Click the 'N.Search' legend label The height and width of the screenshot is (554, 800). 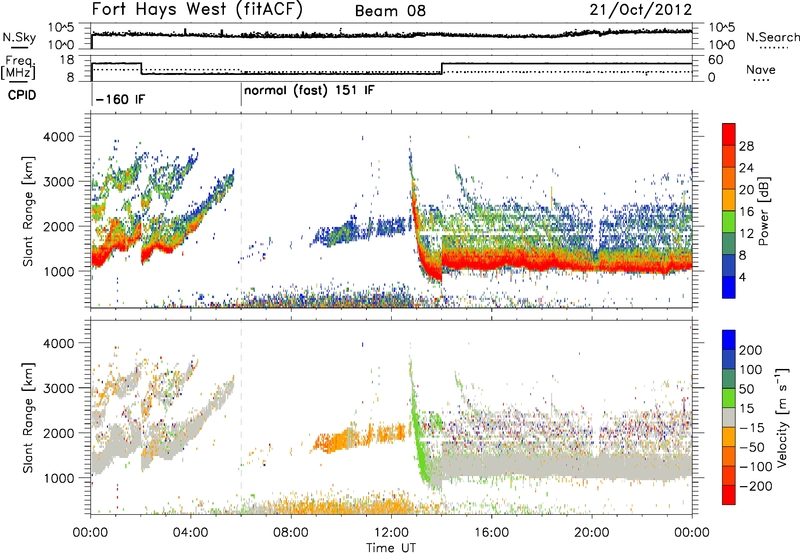click(772, 37)
